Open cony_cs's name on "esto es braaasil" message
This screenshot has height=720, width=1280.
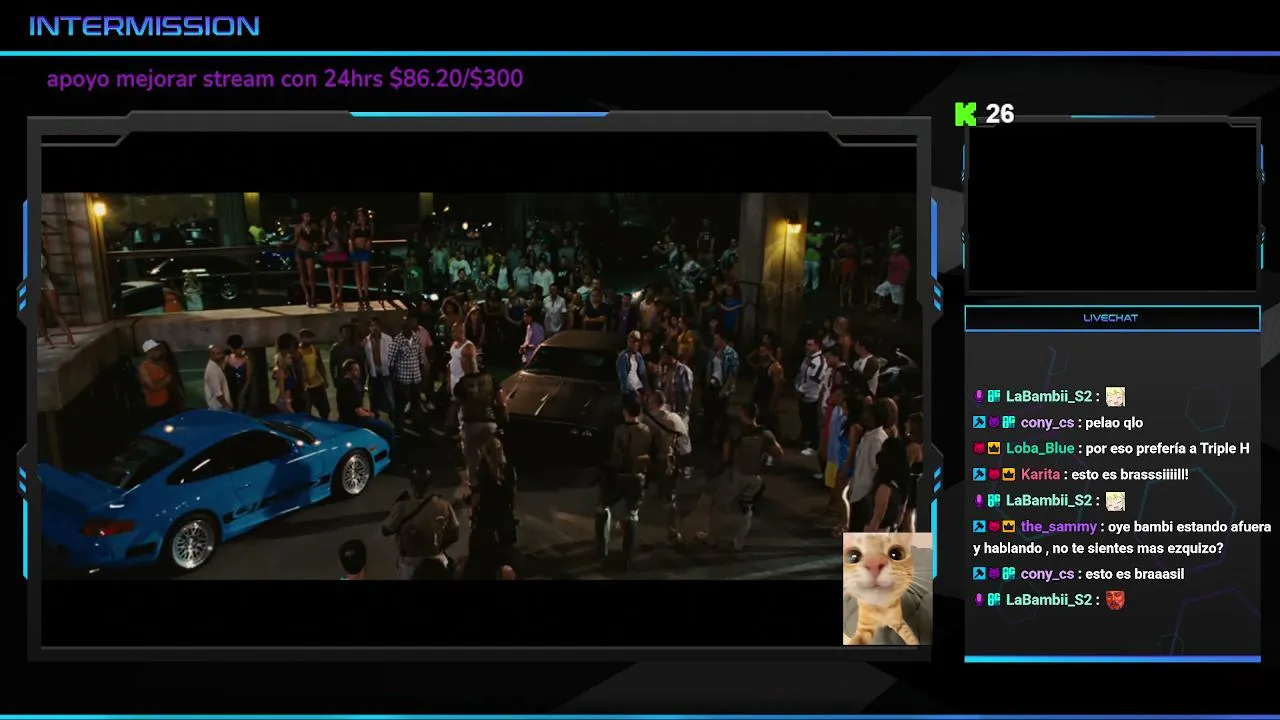(1047, 574)
